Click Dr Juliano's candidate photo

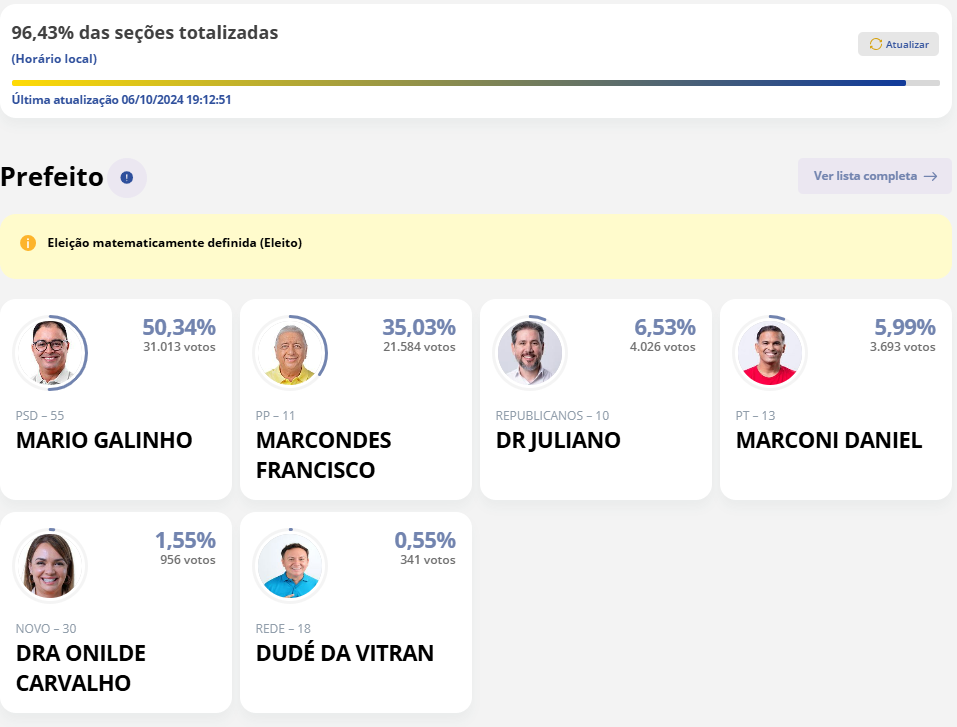click(x=530, y=353)
